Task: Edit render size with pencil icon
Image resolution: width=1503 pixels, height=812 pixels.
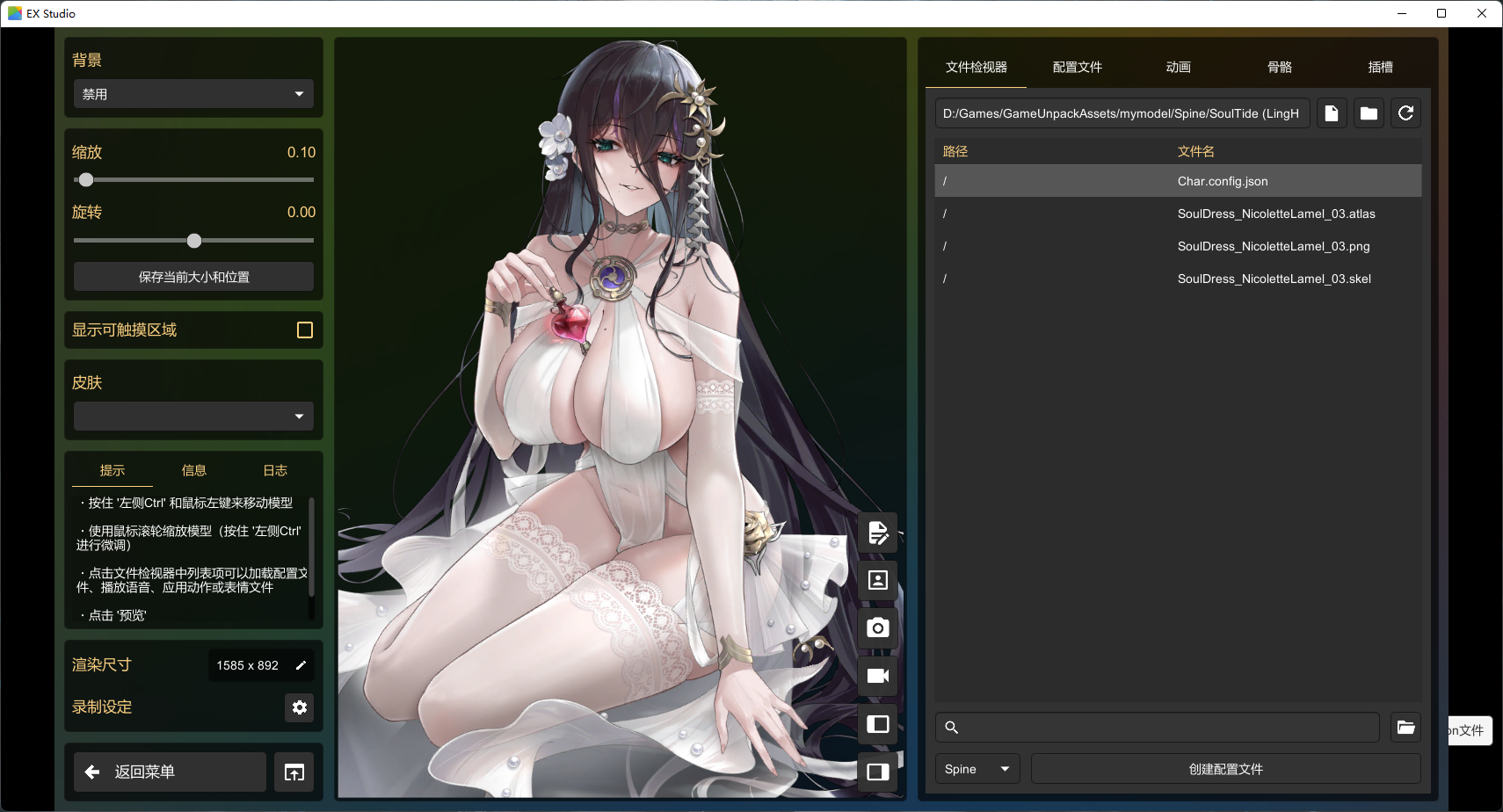Action: tap(301, 665)
